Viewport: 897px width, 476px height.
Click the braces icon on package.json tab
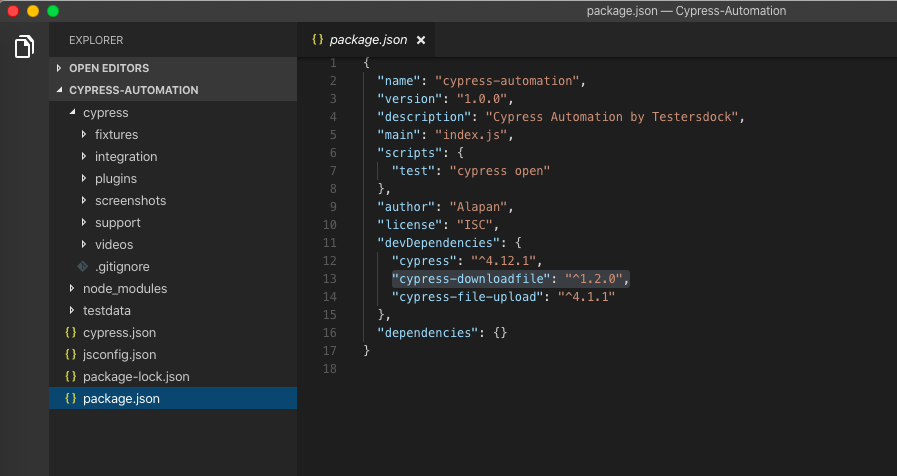coord(317,39)
